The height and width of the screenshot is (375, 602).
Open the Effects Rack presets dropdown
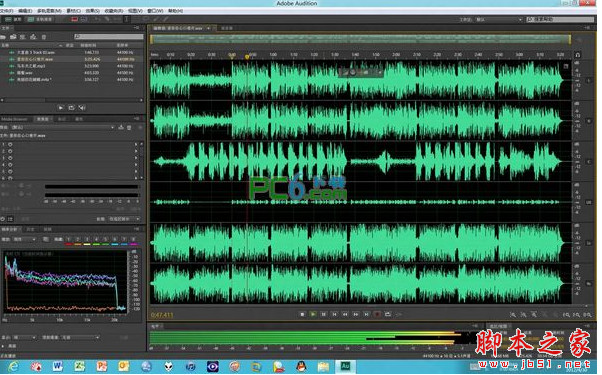coord(63,127)
